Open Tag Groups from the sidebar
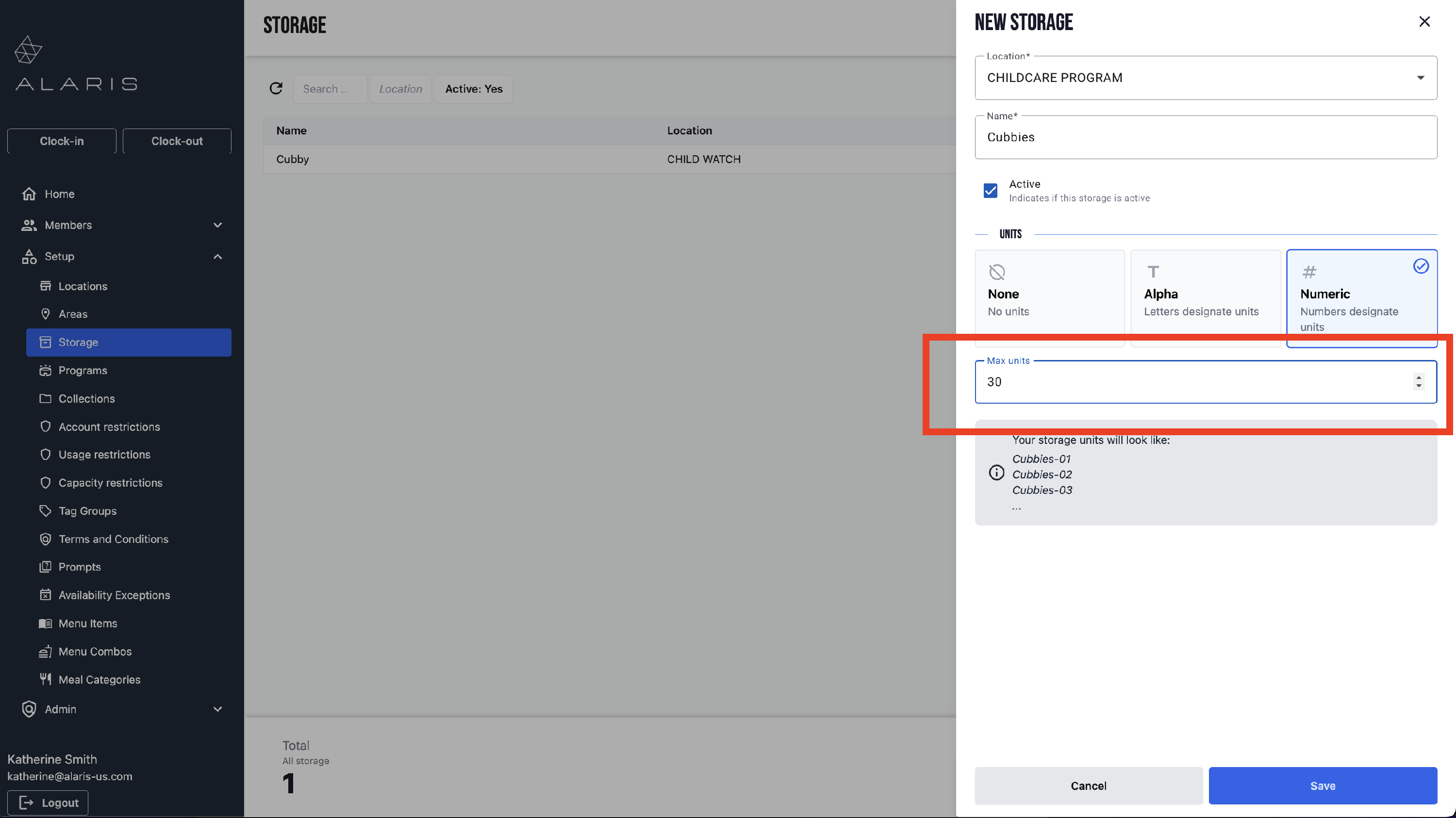Screen dimensions: 1456x818 pos(87,511)
